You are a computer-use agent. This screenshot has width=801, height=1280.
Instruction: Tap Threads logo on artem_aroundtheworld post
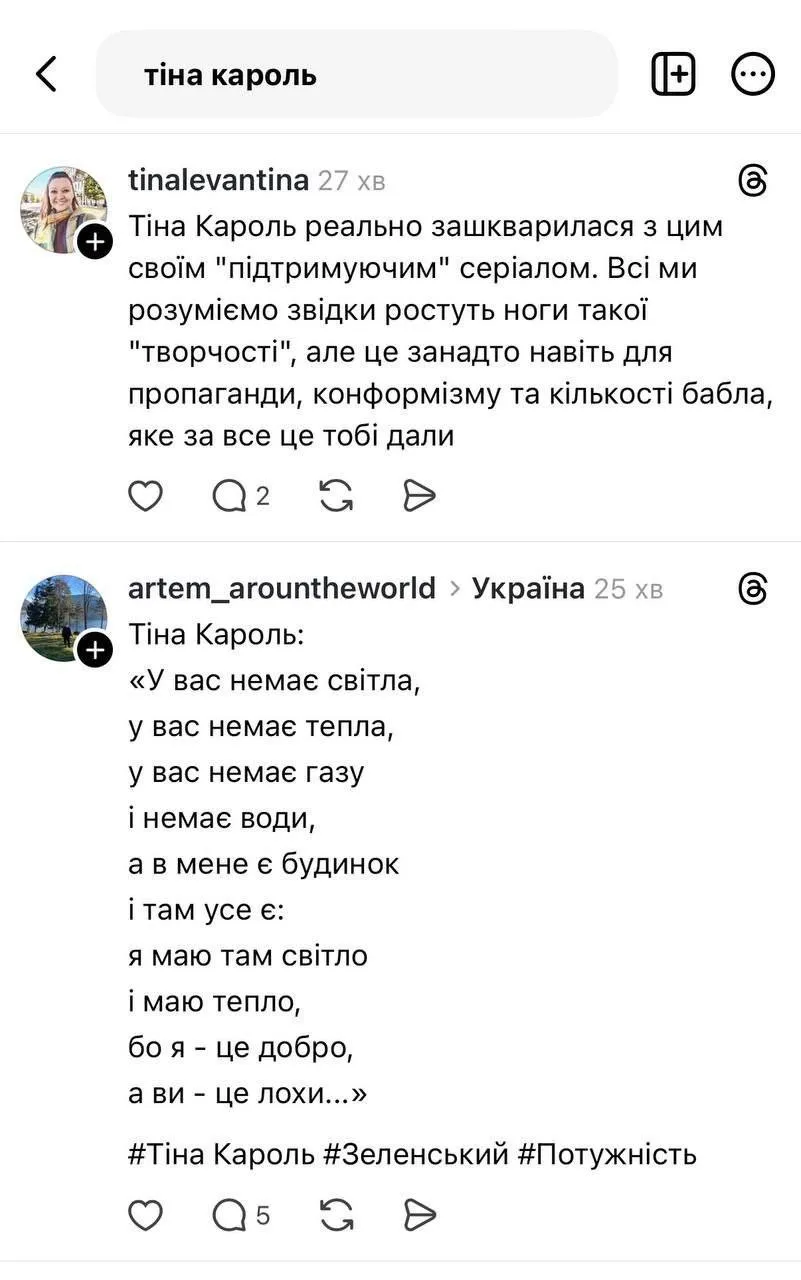click(752, 589)
